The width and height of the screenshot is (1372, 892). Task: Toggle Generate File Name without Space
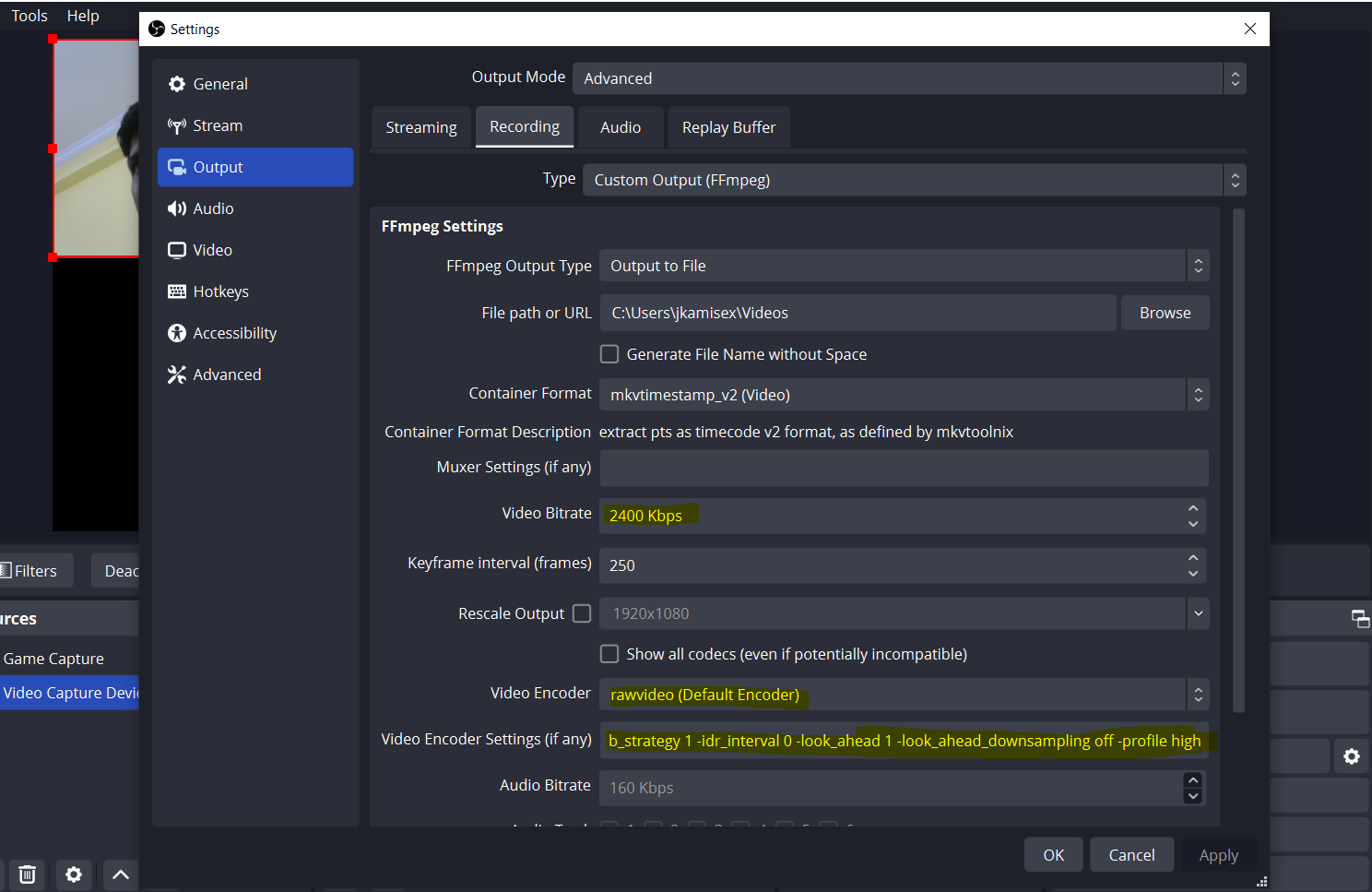point(609,353)
